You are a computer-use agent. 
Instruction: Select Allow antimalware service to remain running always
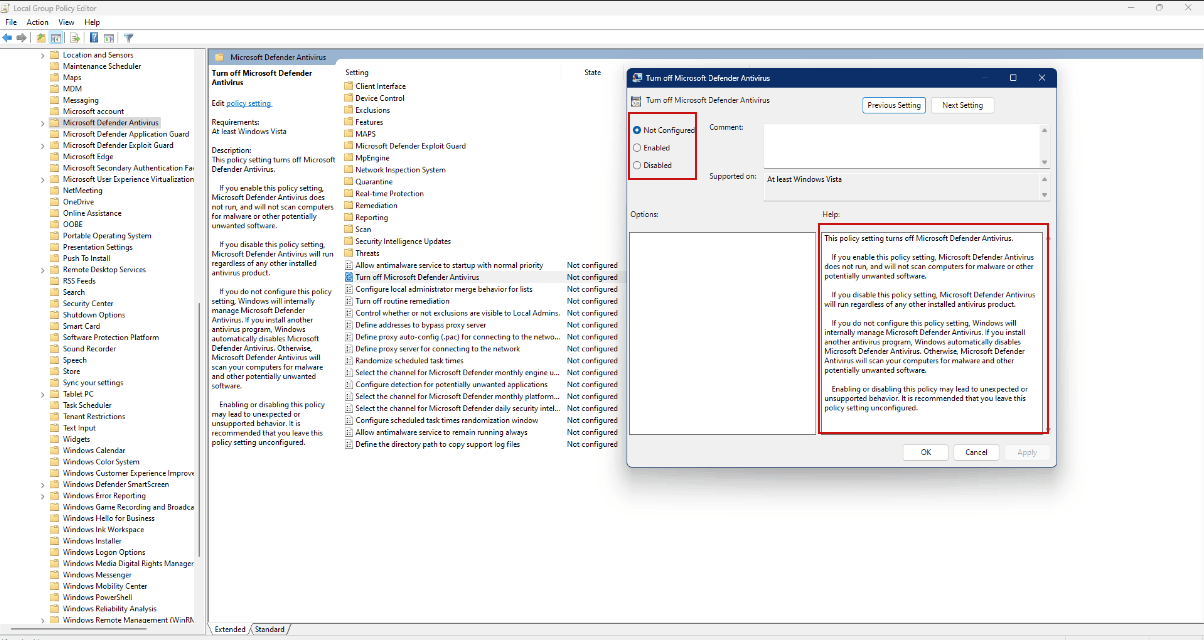tap(442, 432)
